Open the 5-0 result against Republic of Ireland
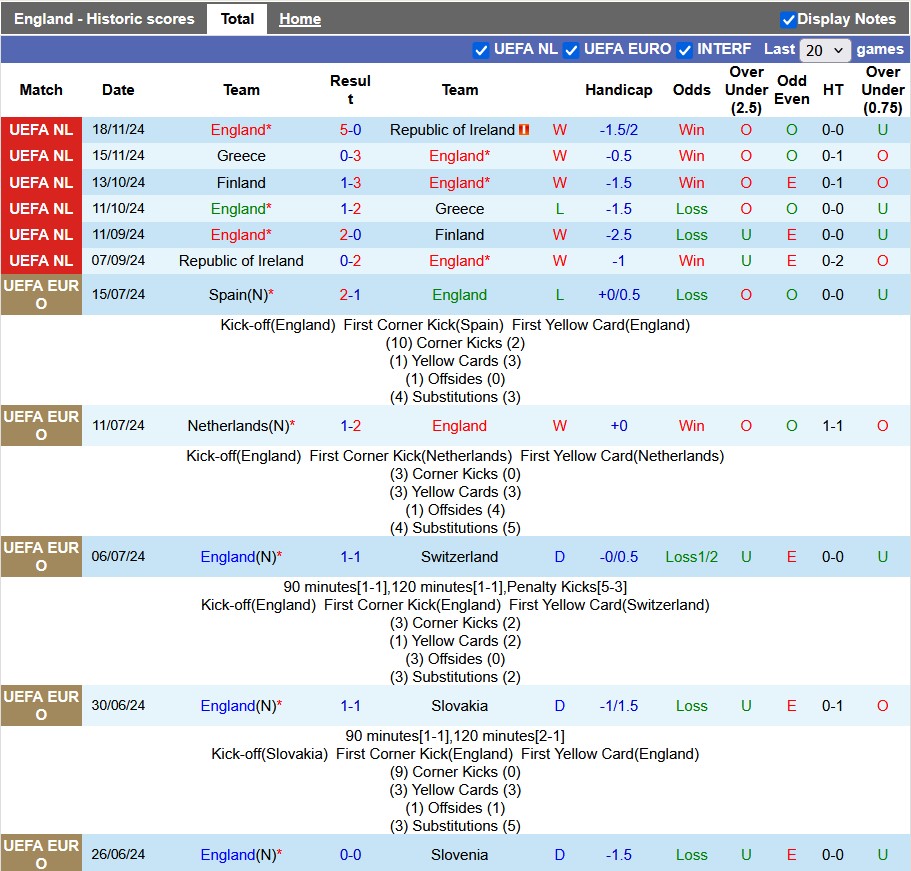 (350, 130)
